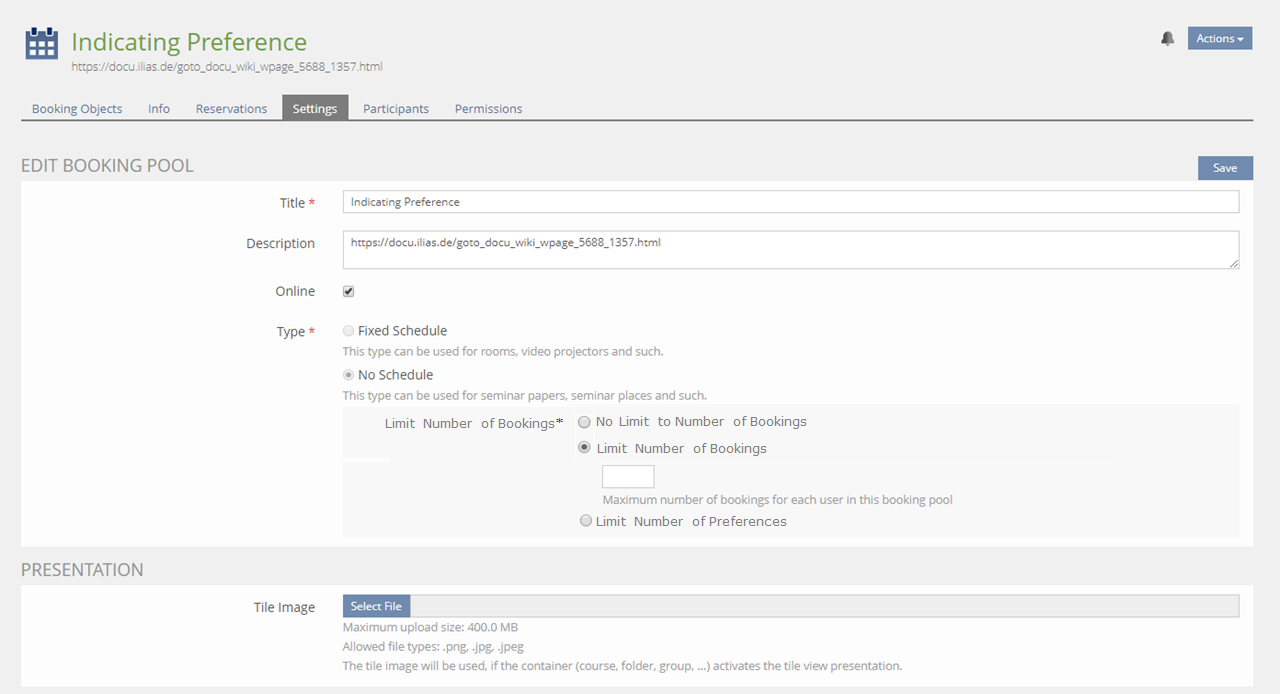This screenshot has width=1280, height=694.
Task: Switch to the Booking Objects tab
Action: pyautogui.click(x=77, y=109)
